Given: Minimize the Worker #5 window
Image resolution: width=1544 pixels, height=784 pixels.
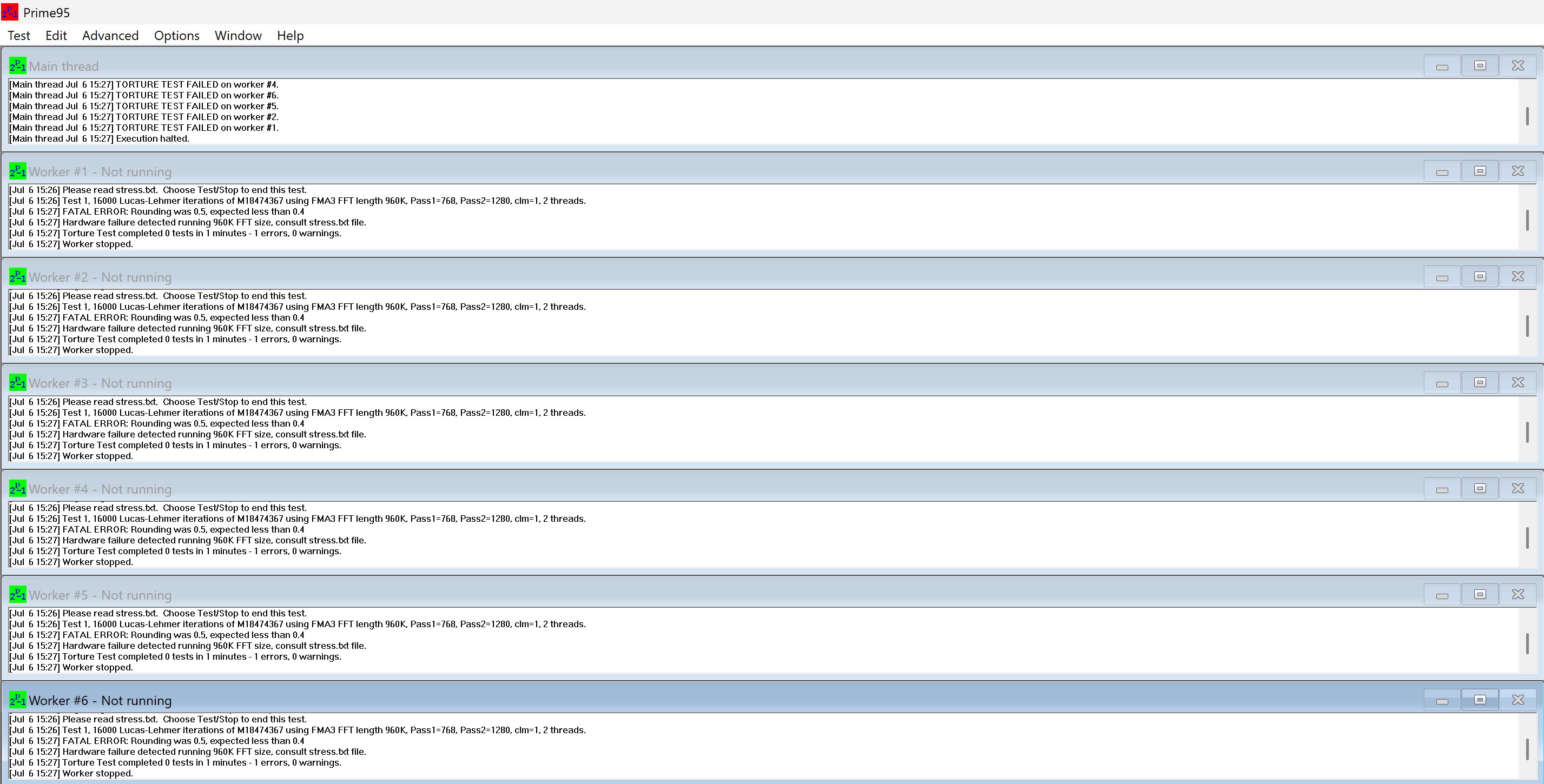Looking at the screenshot, I should coord(1442,595).
